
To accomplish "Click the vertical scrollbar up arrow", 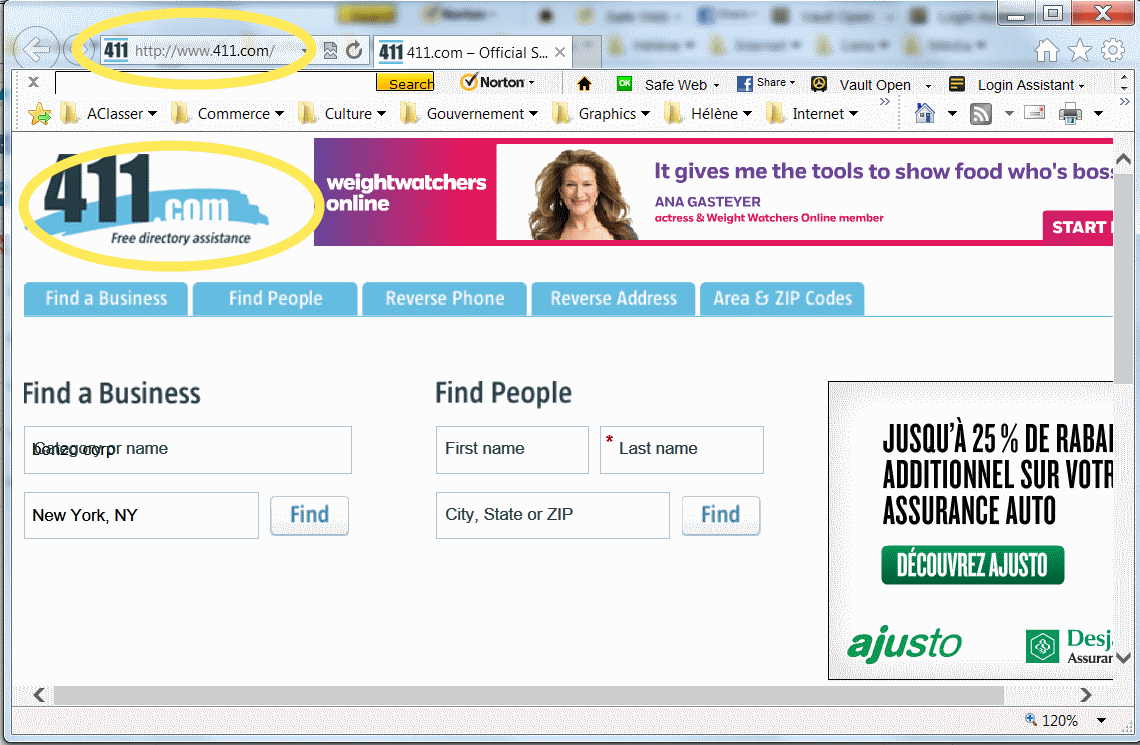I will point(1123,158).
